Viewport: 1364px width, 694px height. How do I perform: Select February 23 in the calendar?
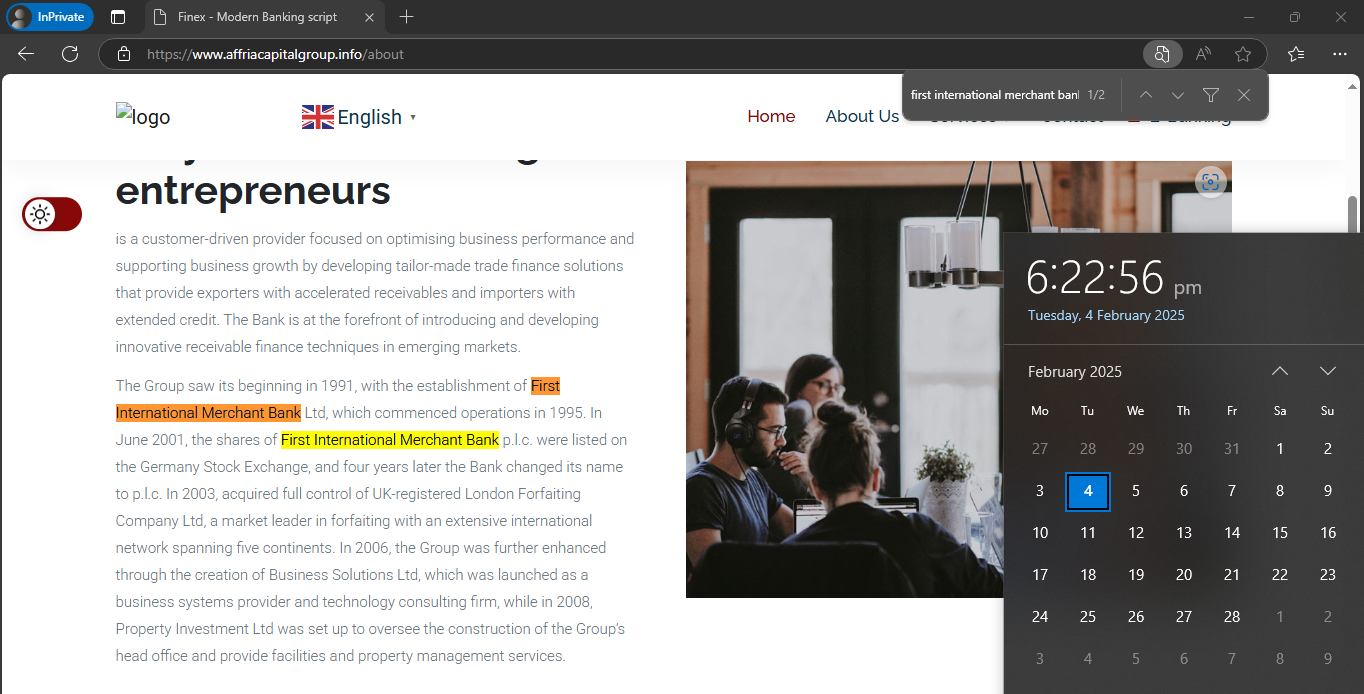pyautogui.click(x=1328, y=575)
